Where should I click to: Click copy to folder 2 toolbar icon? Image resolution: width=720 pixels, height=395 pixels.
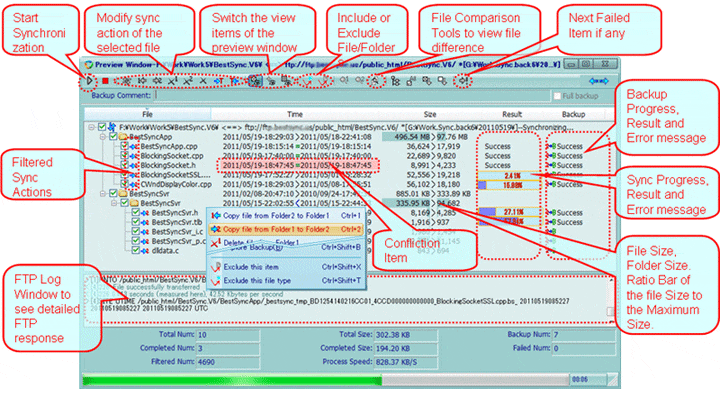pyautogui.click(x=157, y=81)
